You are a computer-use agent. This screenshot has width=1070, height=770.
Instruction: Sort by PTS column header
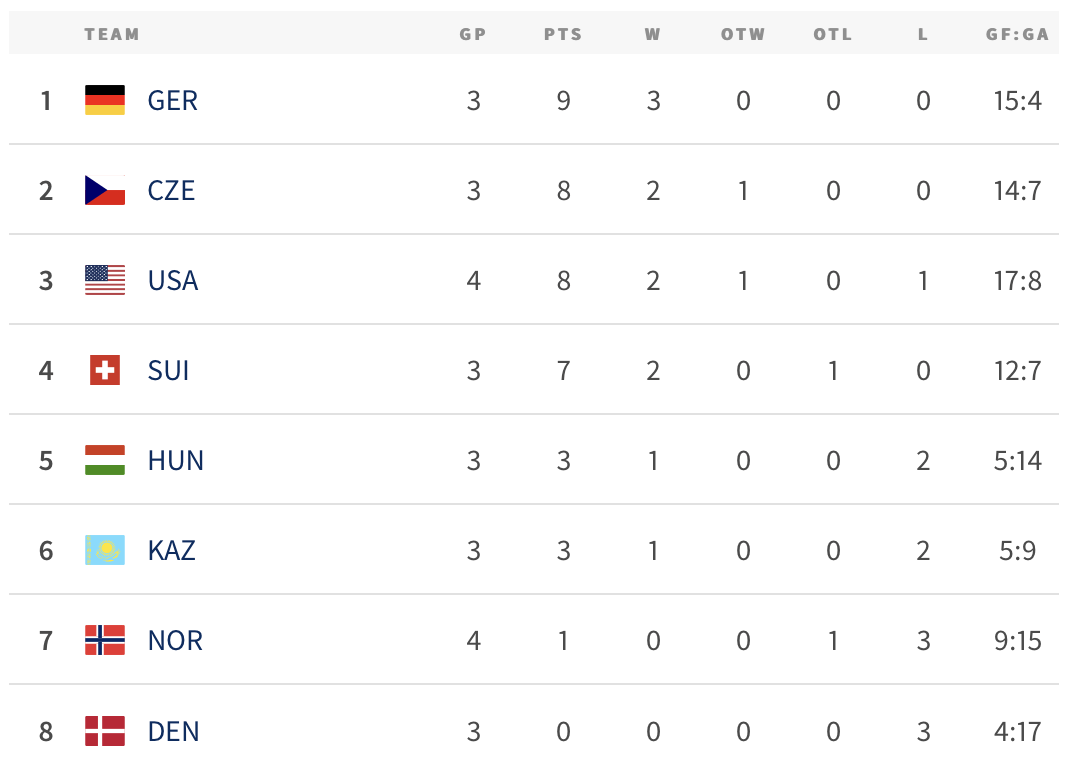pos(563,34)
